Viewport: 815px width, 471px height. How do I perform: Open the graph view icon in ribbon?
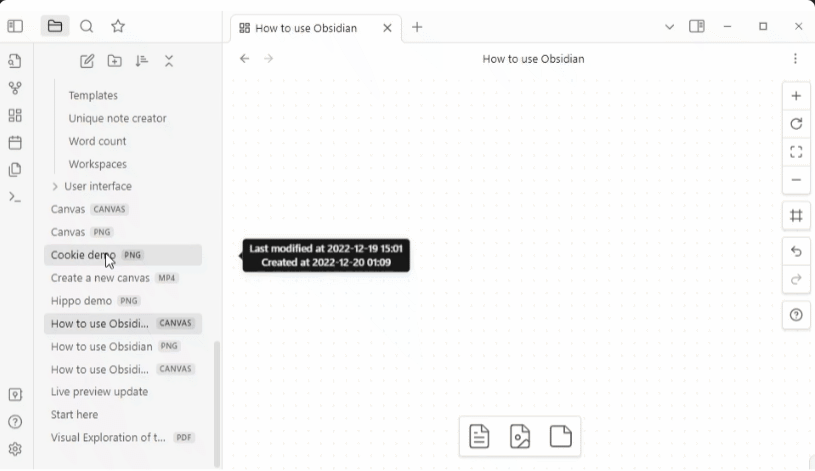(15, 88)
